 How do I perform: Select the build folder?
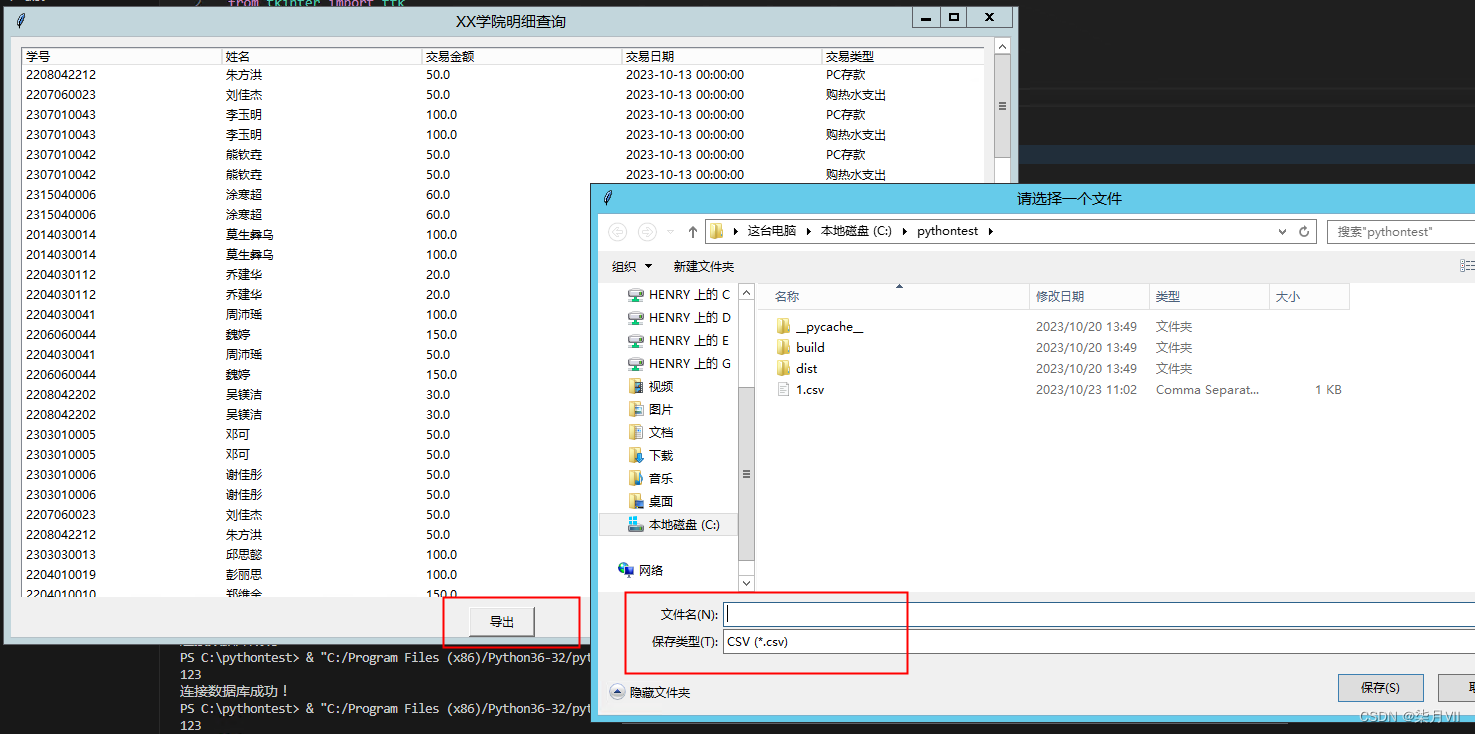[810, 348]
